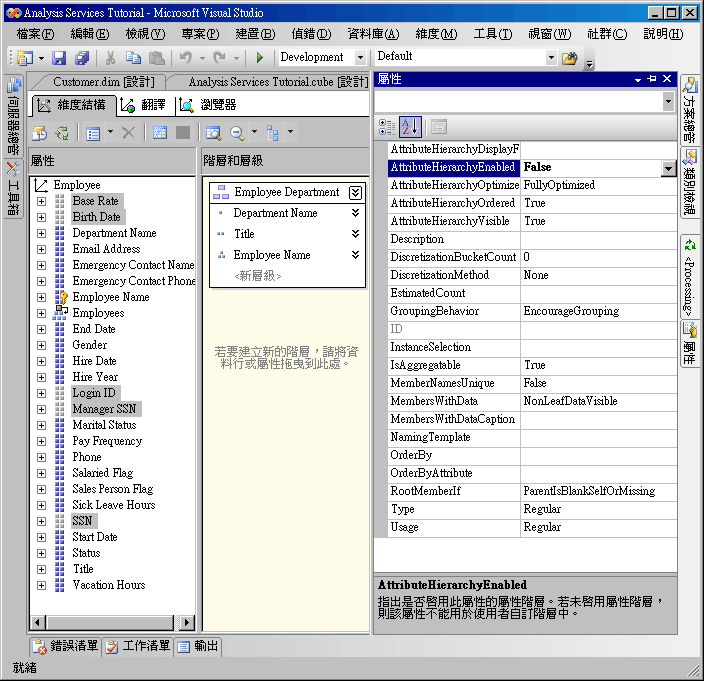704x681 pixels.
Task: Sort properties by category icon
Action: (387, 127)
